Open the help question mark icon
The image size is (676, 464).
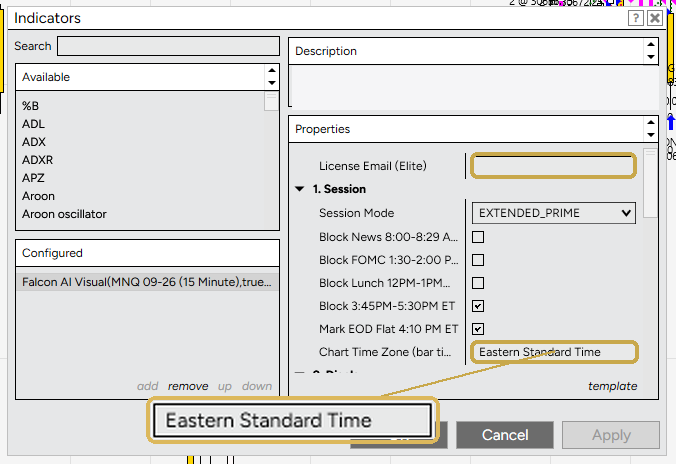pos(635,18)
